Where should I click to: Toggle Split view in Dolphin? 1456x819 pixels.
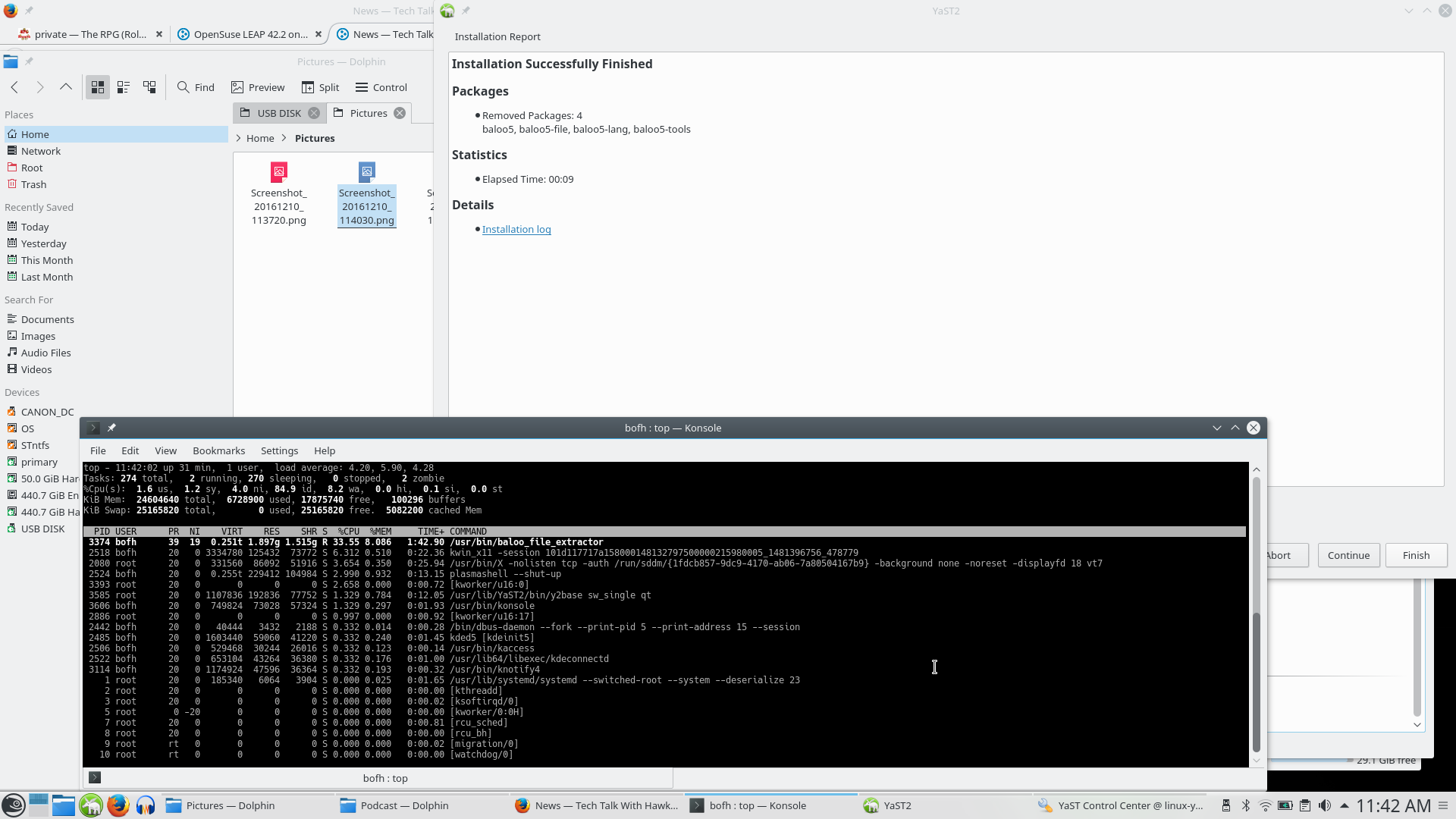click(x=320, y=87)
